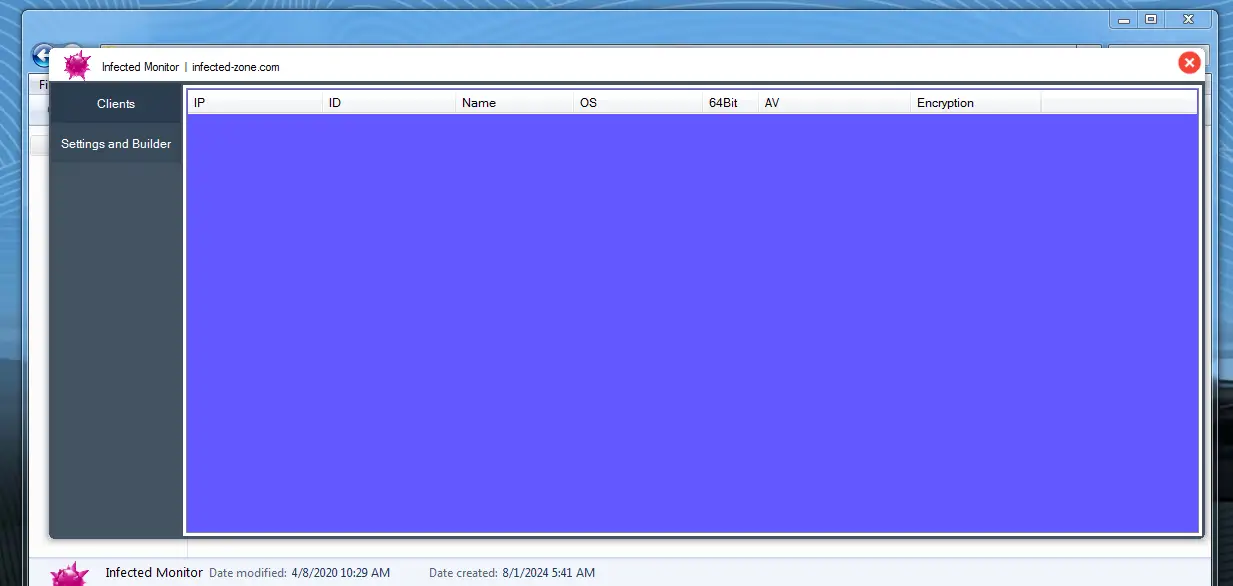Sort clients by the ID column header
1233x586 pixels.
click(389, 101)
